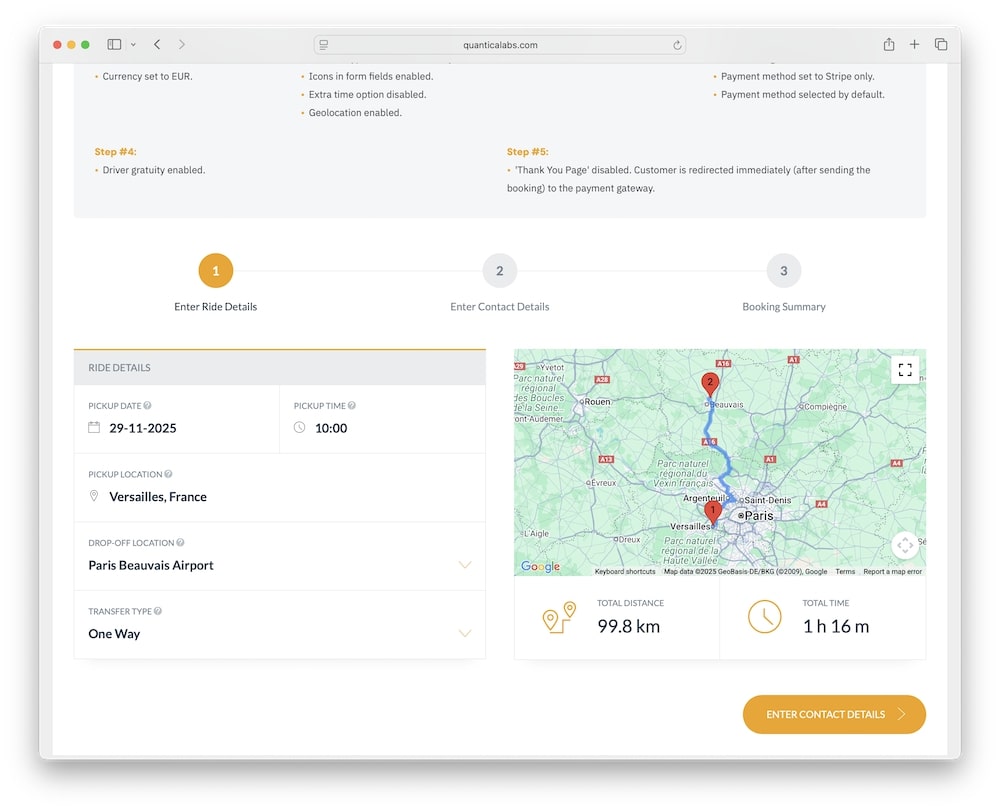Viewport: 1000px width, 811px height.
Task: Click the Pickup Time help icon
Action: tap(352, 406)
